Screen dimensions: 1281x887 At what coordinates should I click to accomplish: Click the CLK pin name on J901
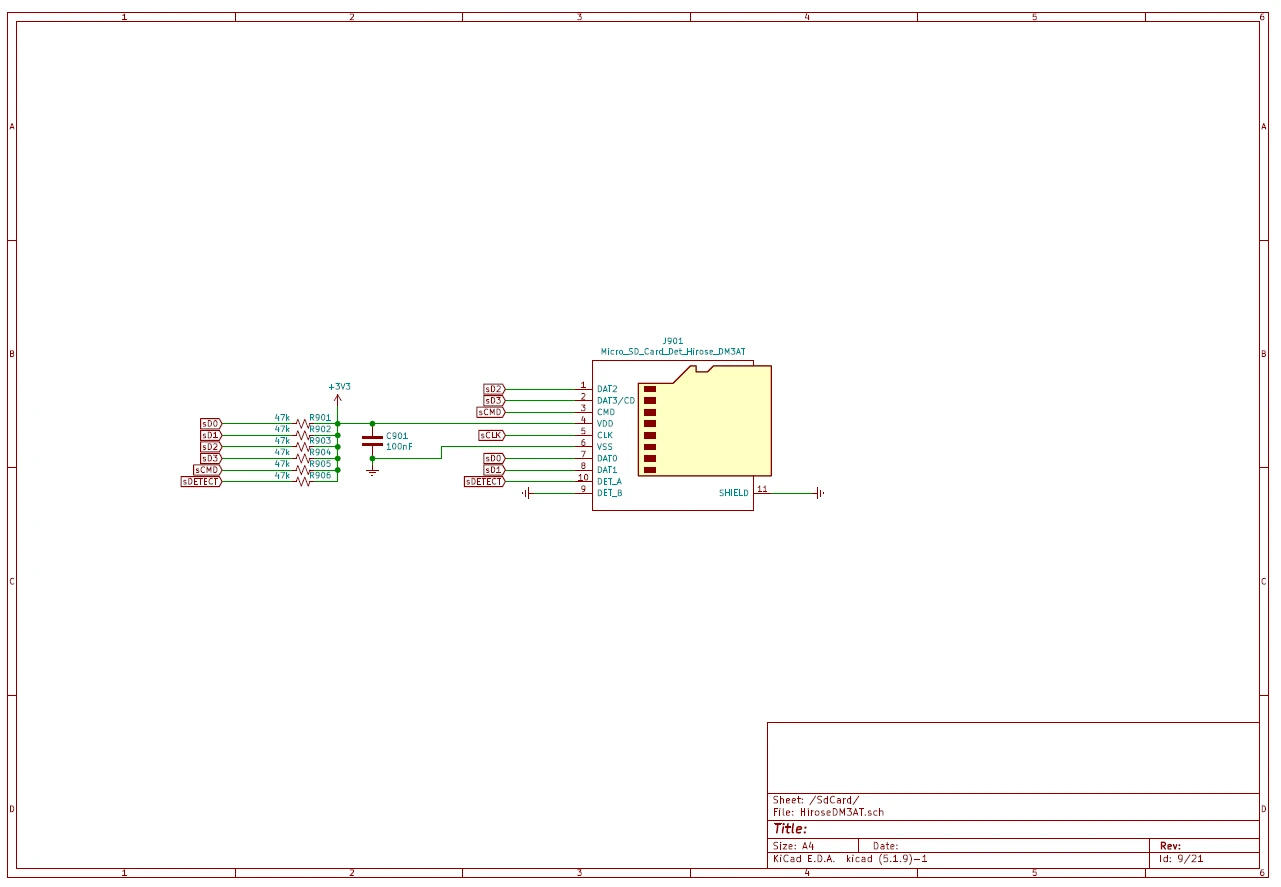coord(605,435)
